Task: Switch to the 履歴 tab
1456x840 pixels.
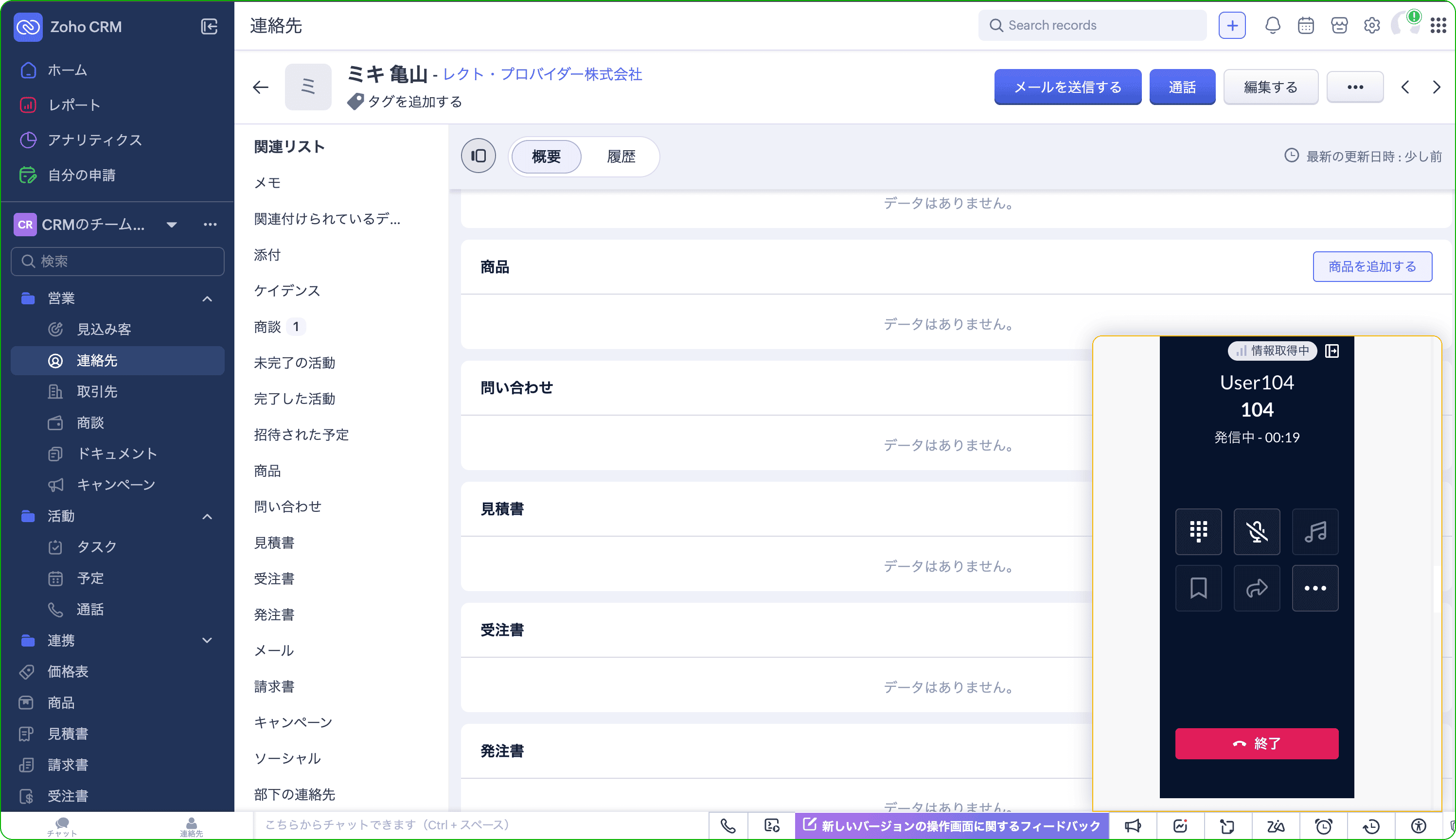Action: 621,157
